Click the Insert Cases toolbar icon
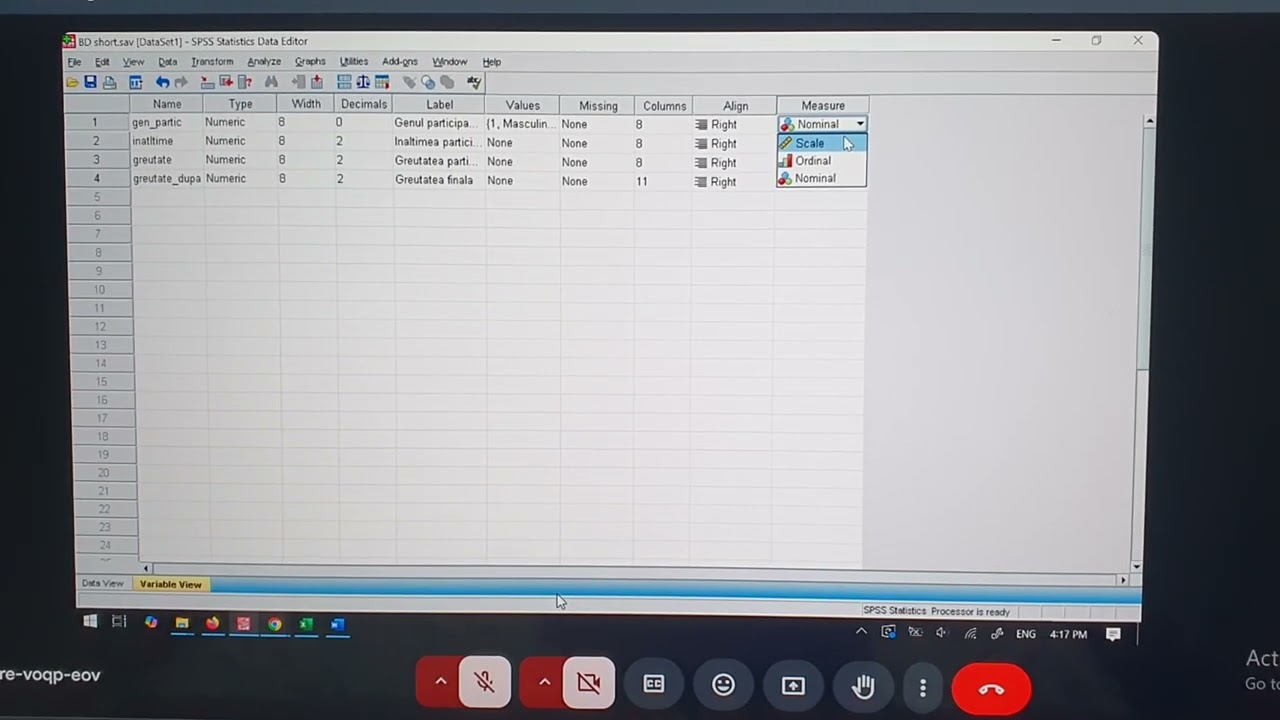 [x=298, y=83]
